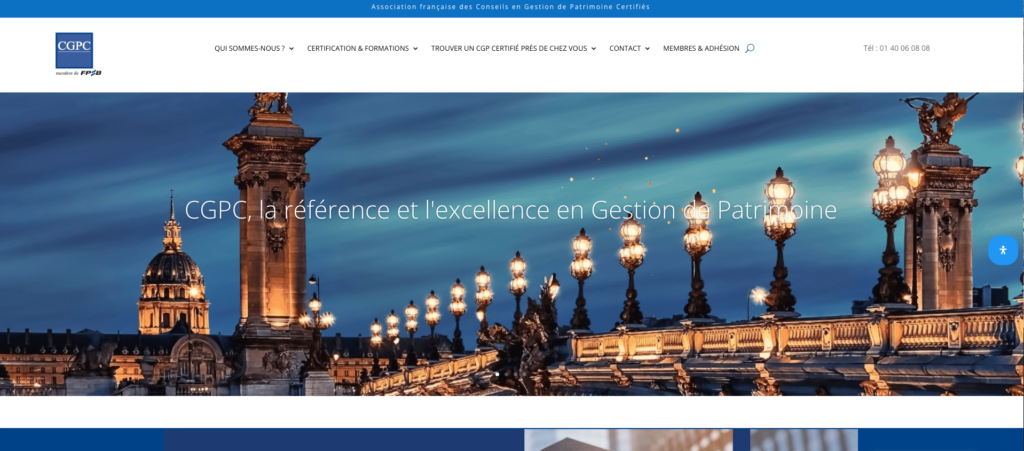Go to Trouver un CGP certifié menu
Image resolution: width=1024 pixels, height=451 pixels.
click(508, 48)
